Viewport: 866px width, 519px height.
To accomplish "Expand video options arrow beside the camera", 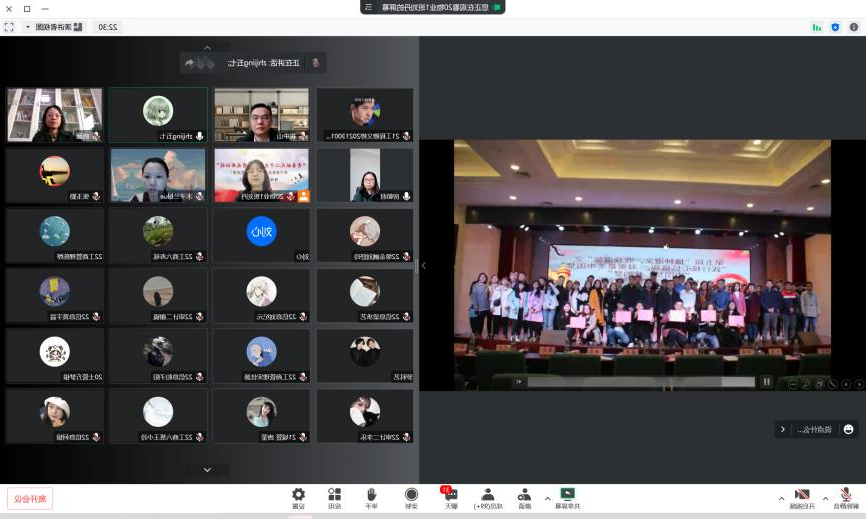I will coord(781,499).
